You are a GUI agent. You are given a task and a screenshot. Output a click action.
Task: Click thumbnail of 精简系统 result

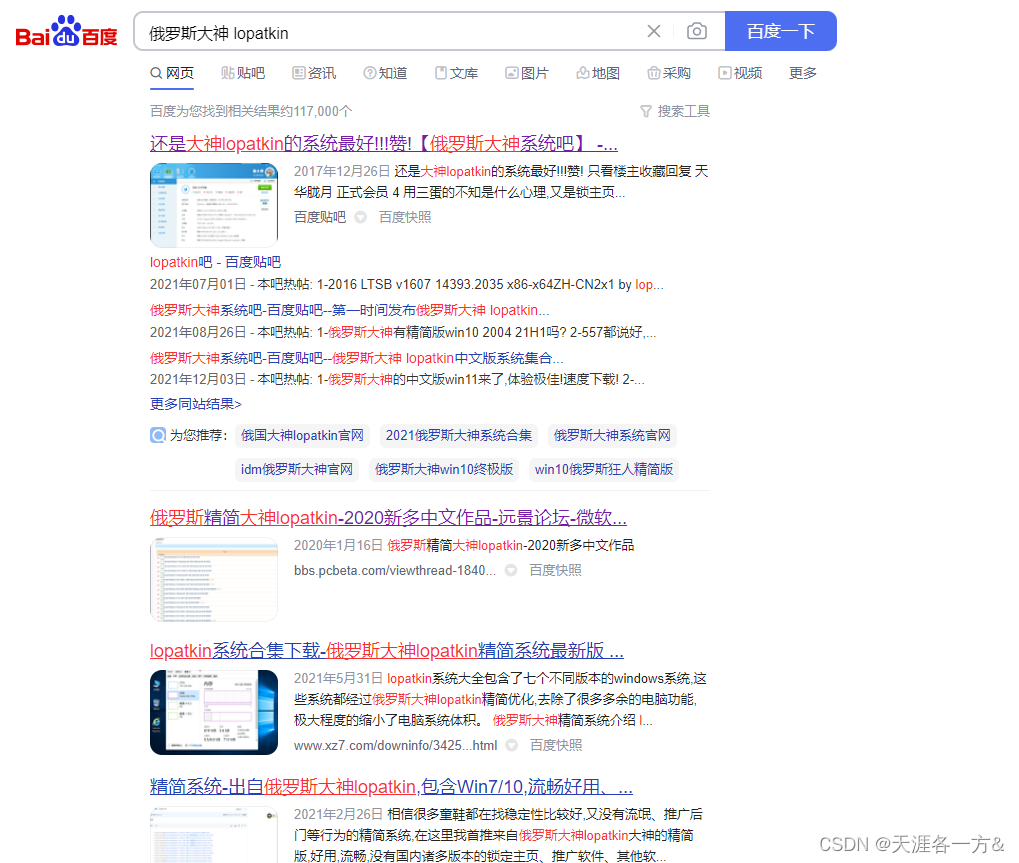click(214, 835)
